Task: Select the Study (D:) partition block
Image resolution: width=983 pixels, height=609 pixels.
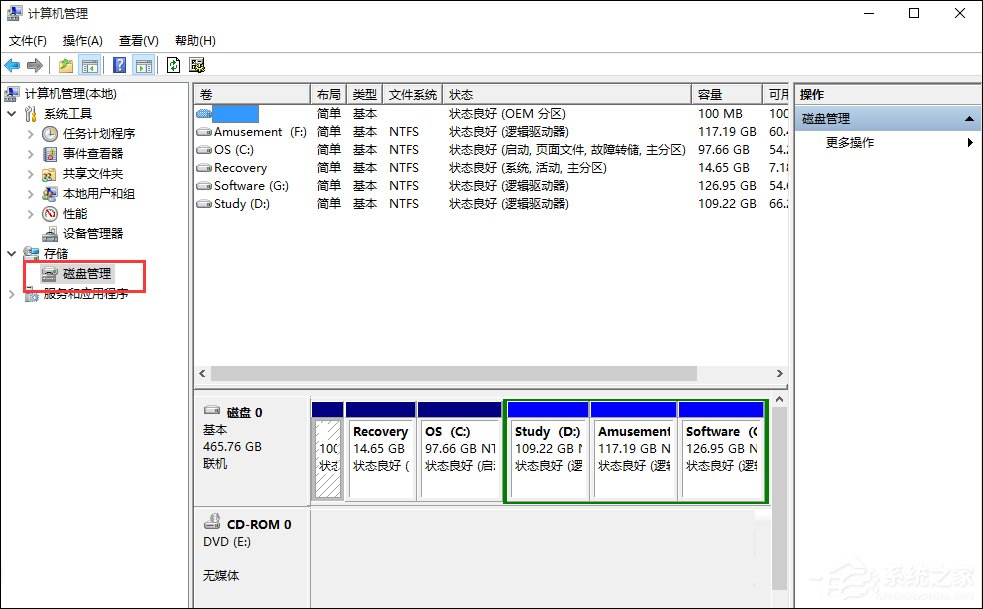Action: click(547, 451)
